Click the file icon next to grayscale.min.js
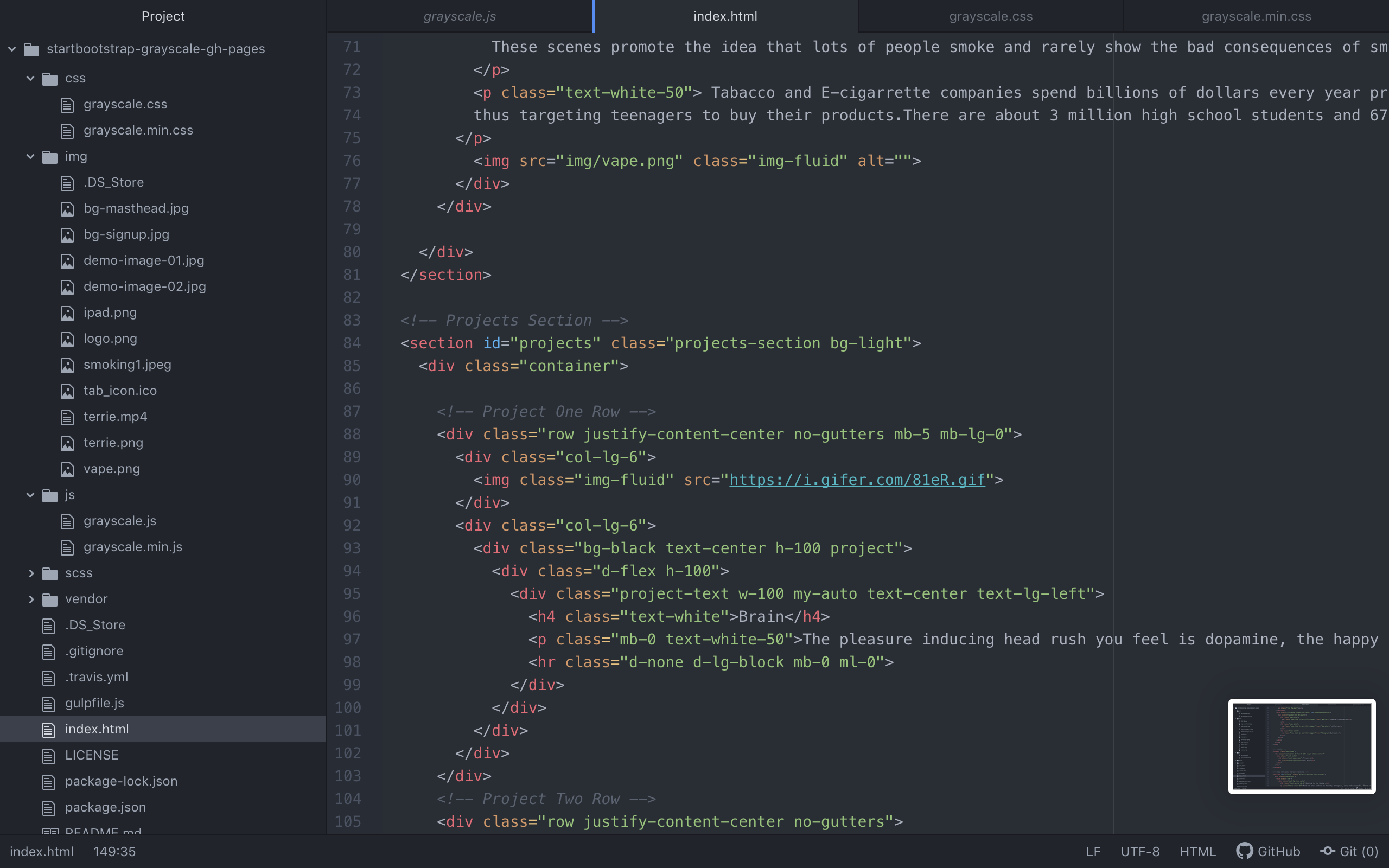This screenshot has width=1389, height=868. (x=67, y=547)
